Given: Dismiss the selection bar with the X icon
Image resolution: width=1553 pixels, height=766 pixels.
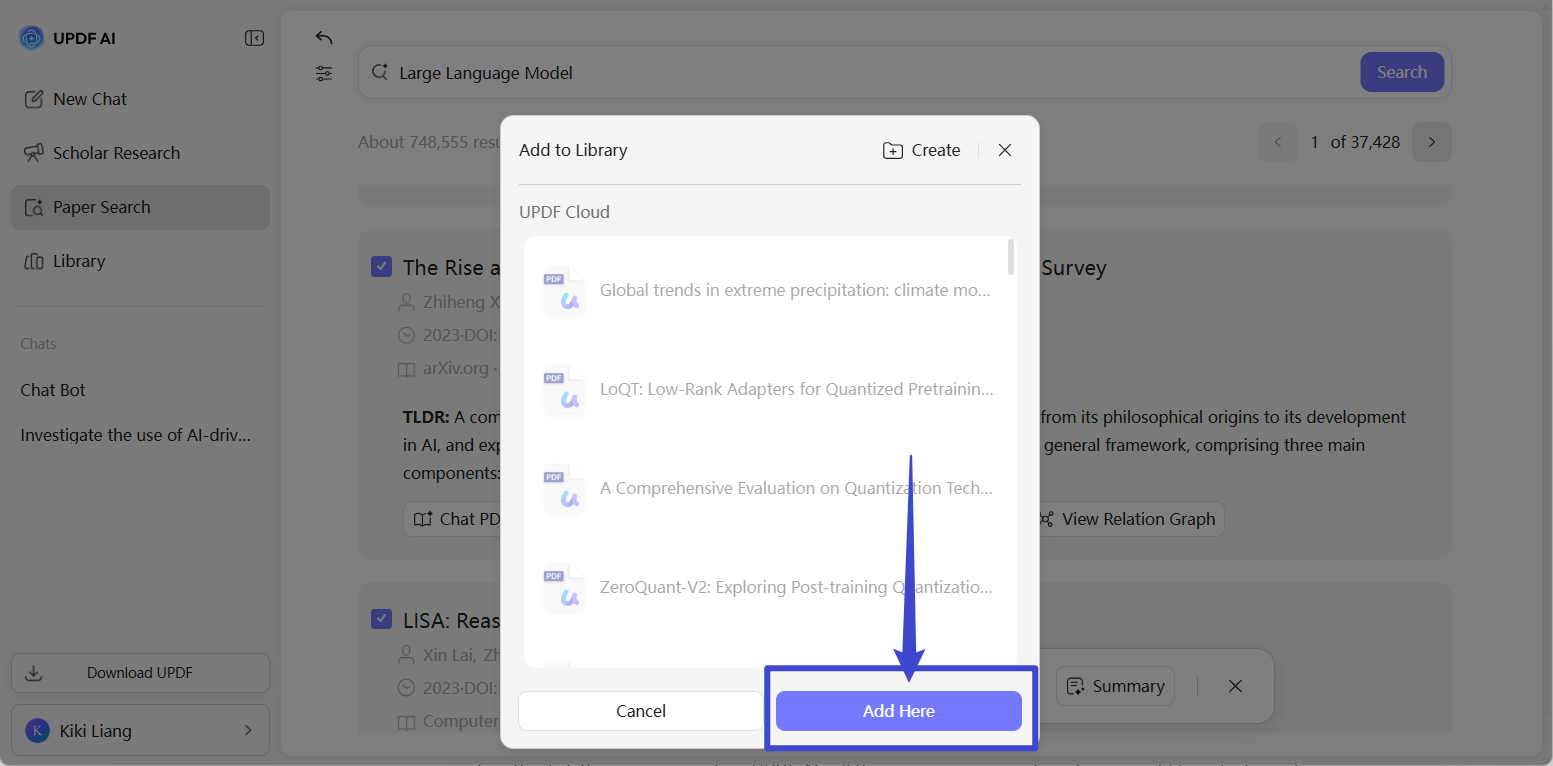Looking at the screenshot, I should click(x=1235, y=686).
